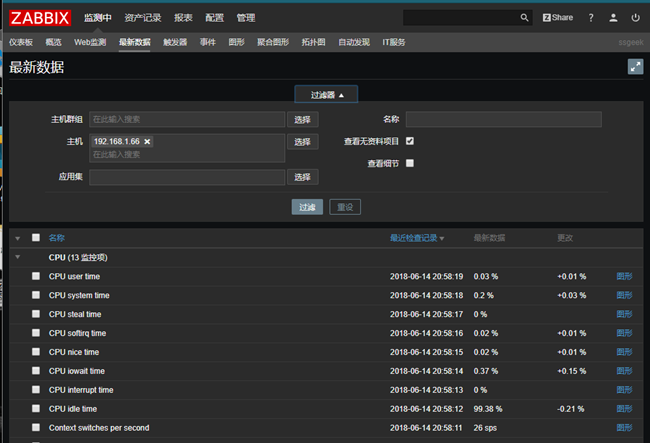Screen dimensions: 650x443
Task: Collapse all groups via header triangle
Action: pos(17,238)
